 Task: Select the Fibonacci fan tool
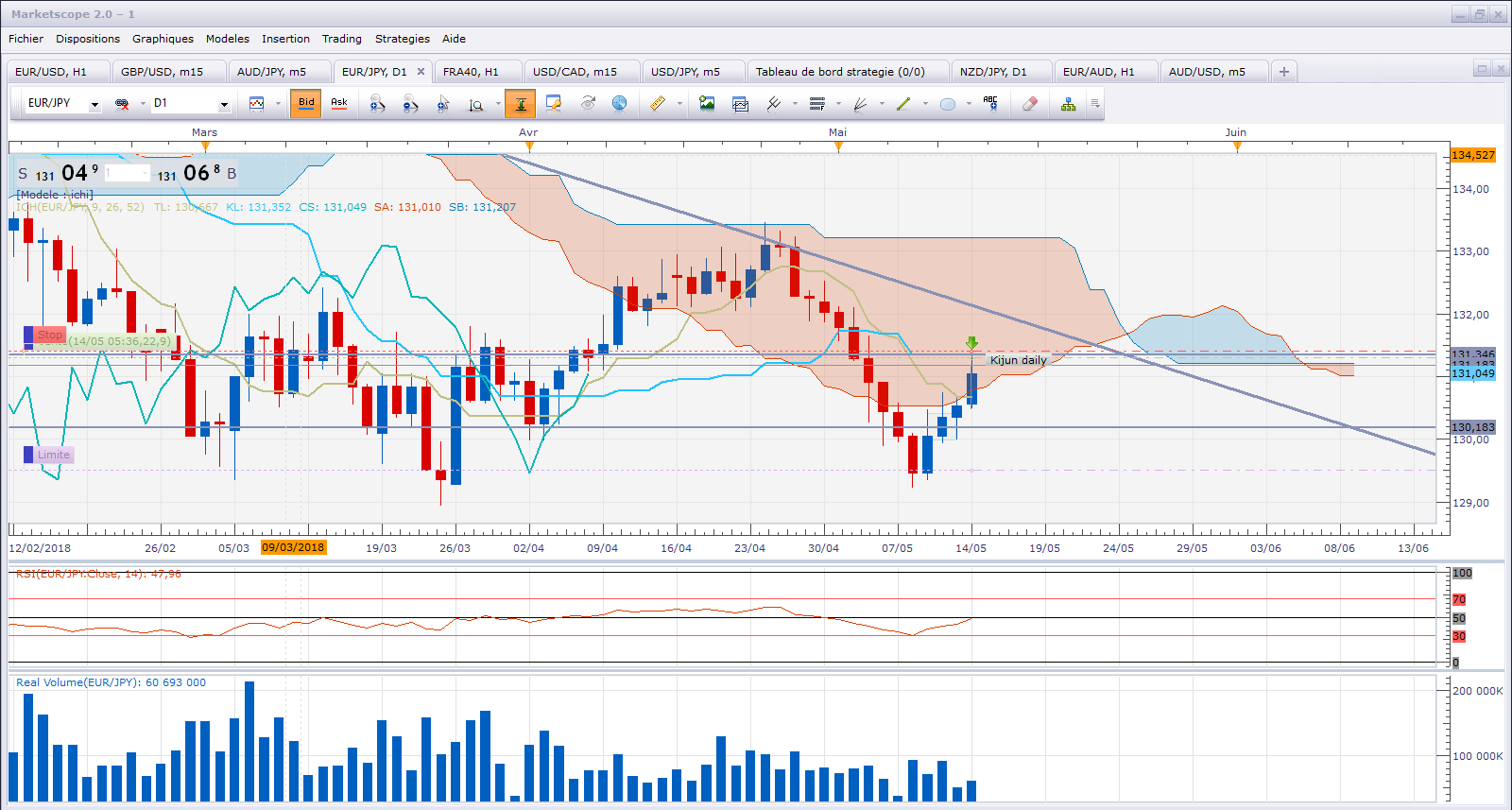[860, 104]
